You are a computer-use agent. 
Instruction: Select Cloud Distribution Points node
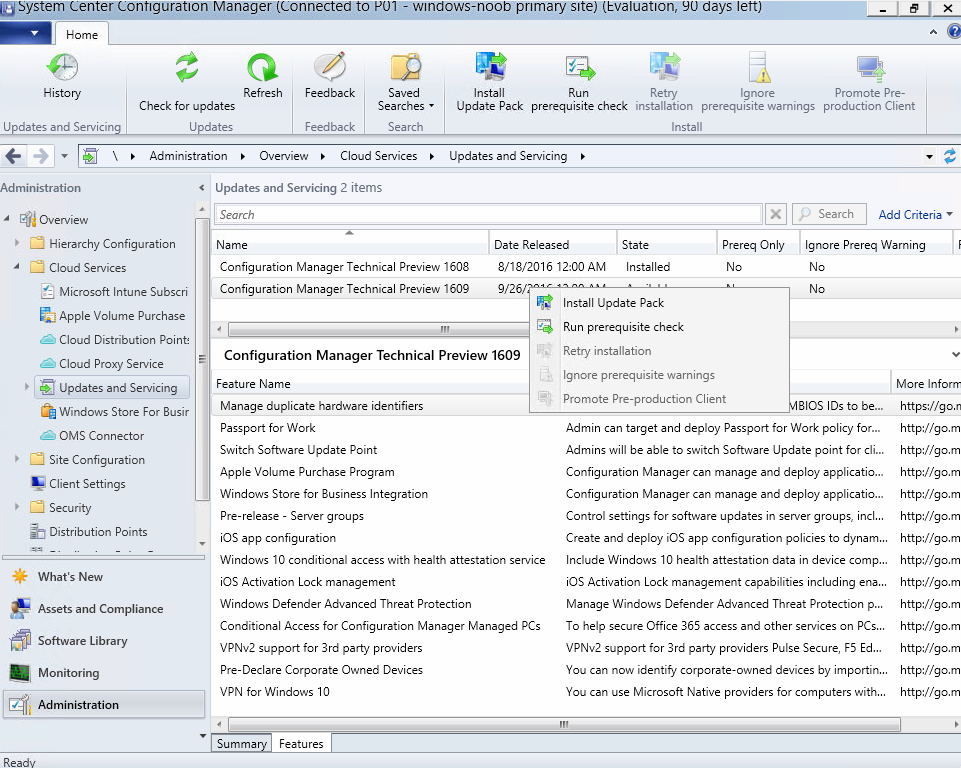pyautogui.click(x=115, y=340)
